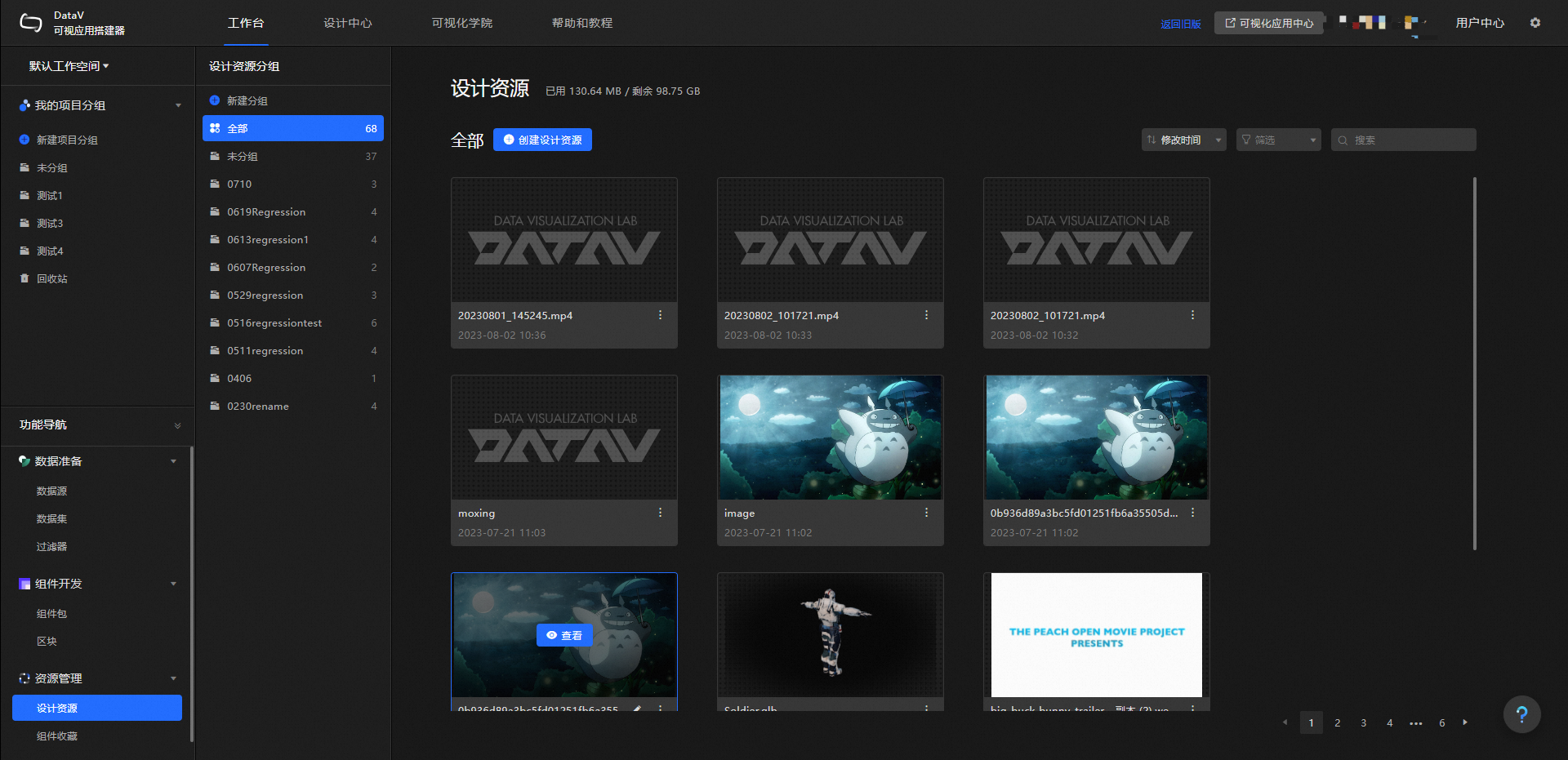Click the 搜索 search input field
Viewport: 1568px width, 760px height.
click(1404, 140)
